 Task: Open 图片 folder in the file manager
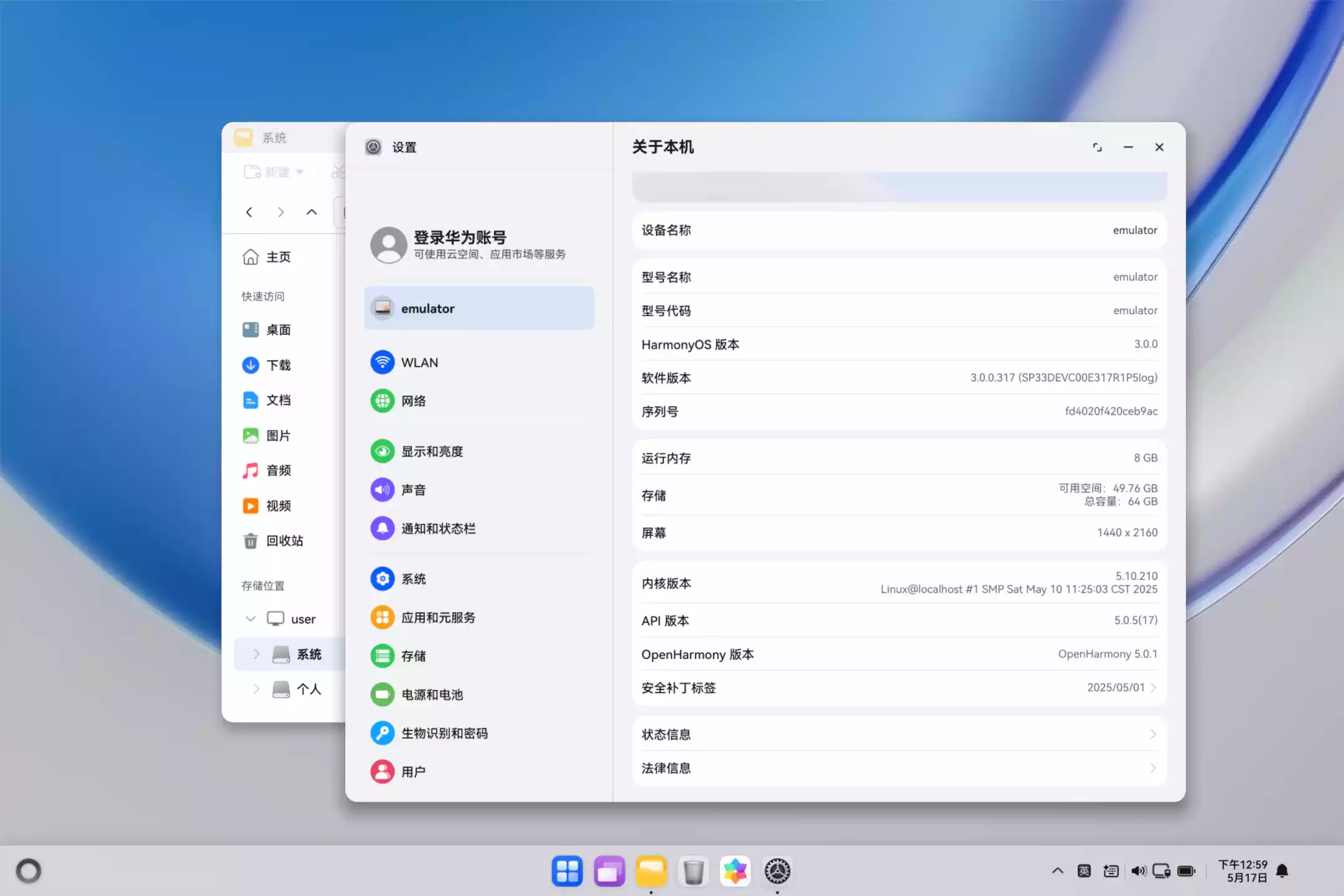click(266, 436)
